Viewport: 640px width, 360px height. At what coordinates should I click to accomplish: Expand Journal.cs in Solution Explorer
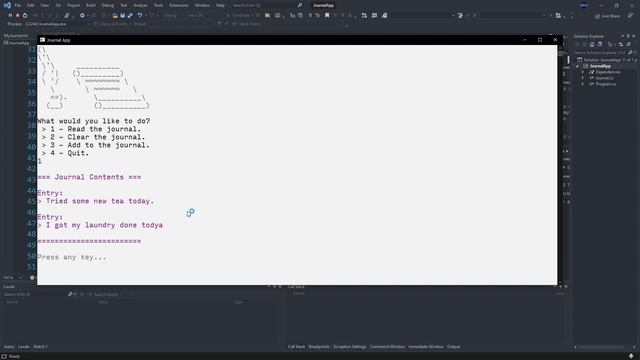coord(583,78)
